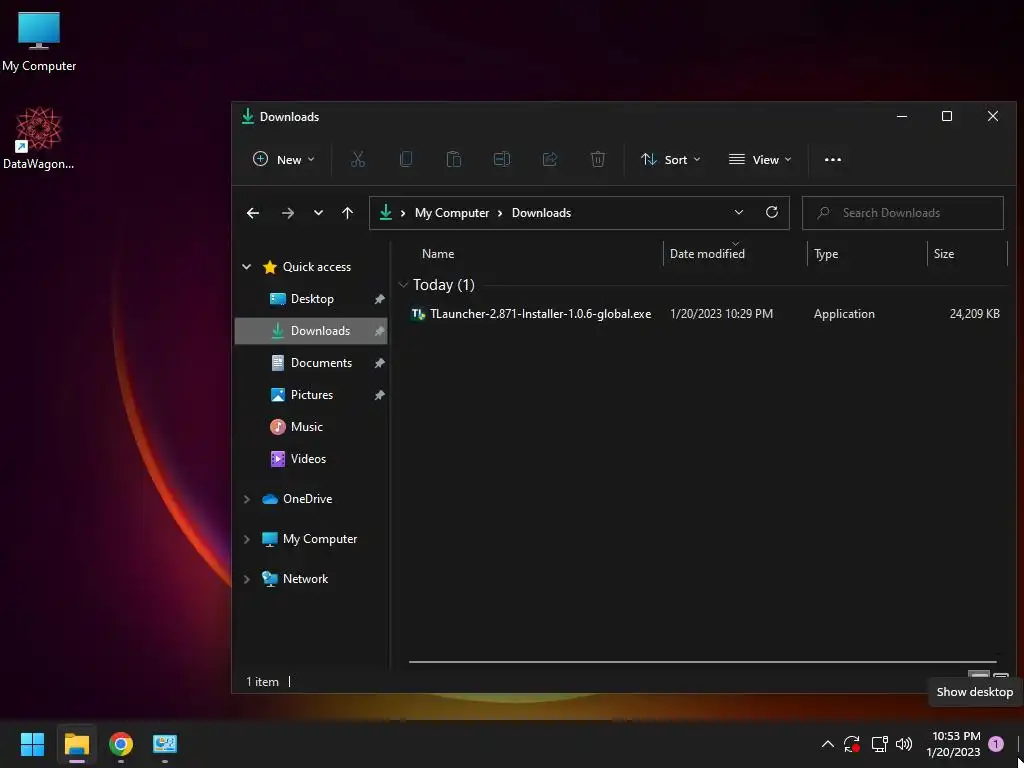1024x768 pixels.
Task: Launch Google Chrome from taskbar
Action: pyautogui.click(x=121, y=744)
